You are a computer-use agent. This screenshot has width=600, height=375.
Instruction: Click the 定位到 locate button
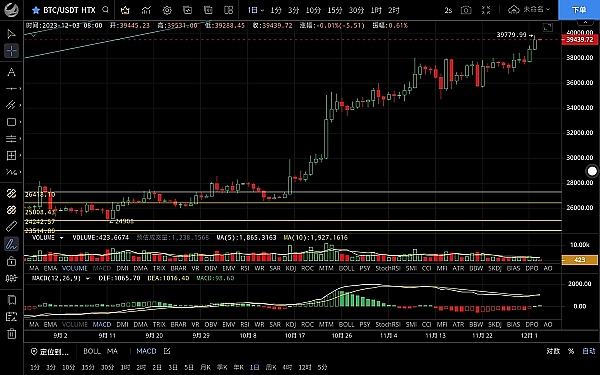(x=50, y=351)
